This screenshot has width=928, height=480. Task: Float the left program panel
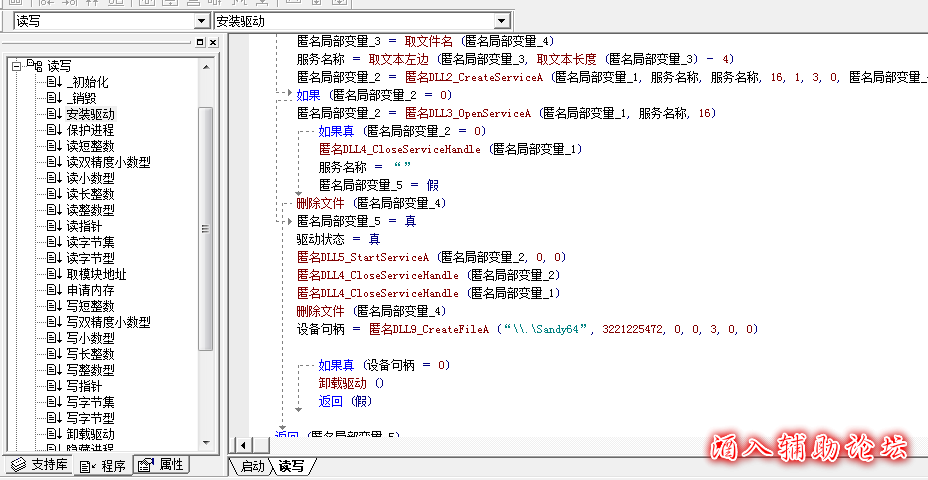(x=200, y=43)
